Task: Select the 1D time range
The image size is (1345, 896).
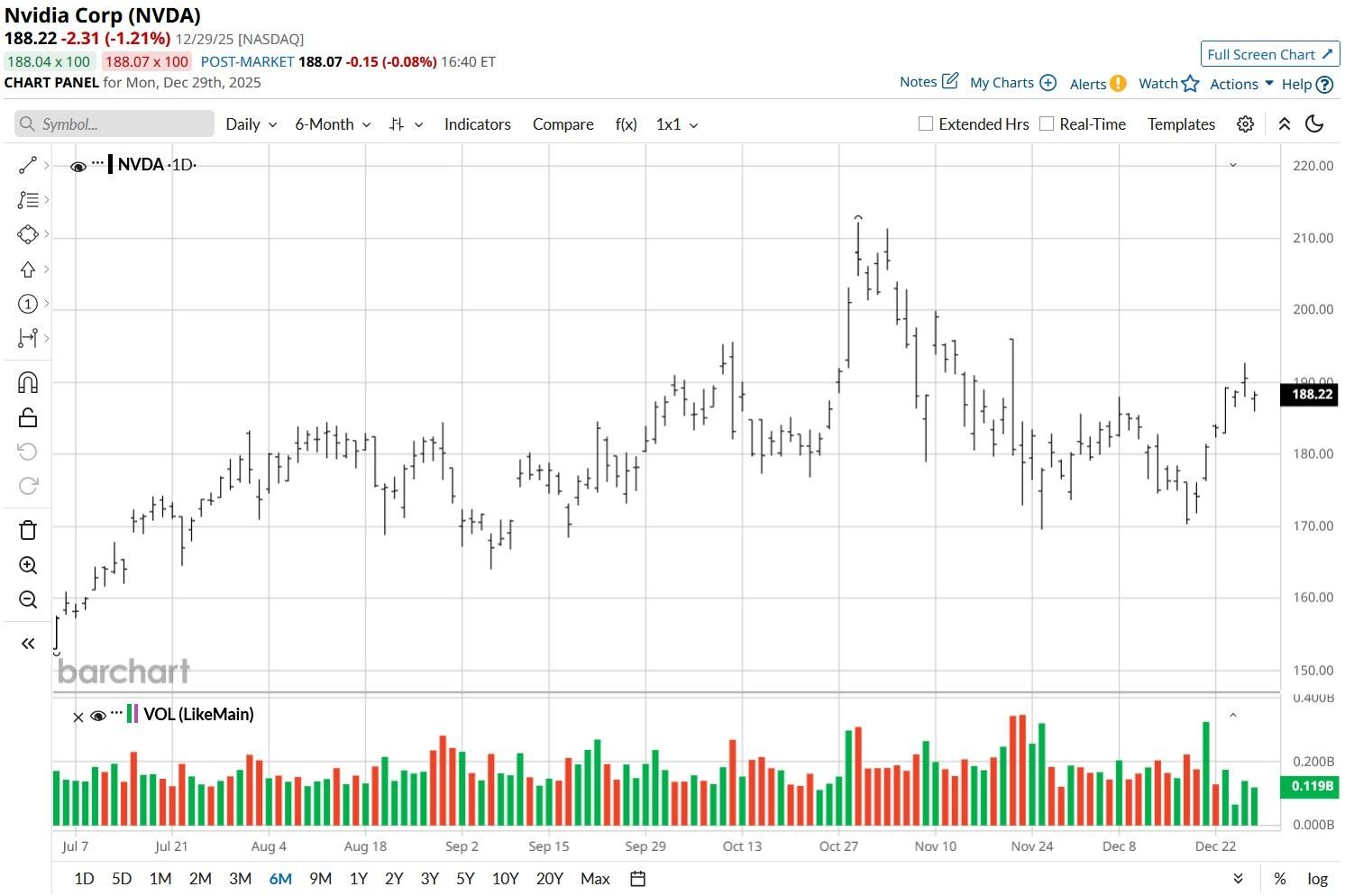Action: [84, 879]
